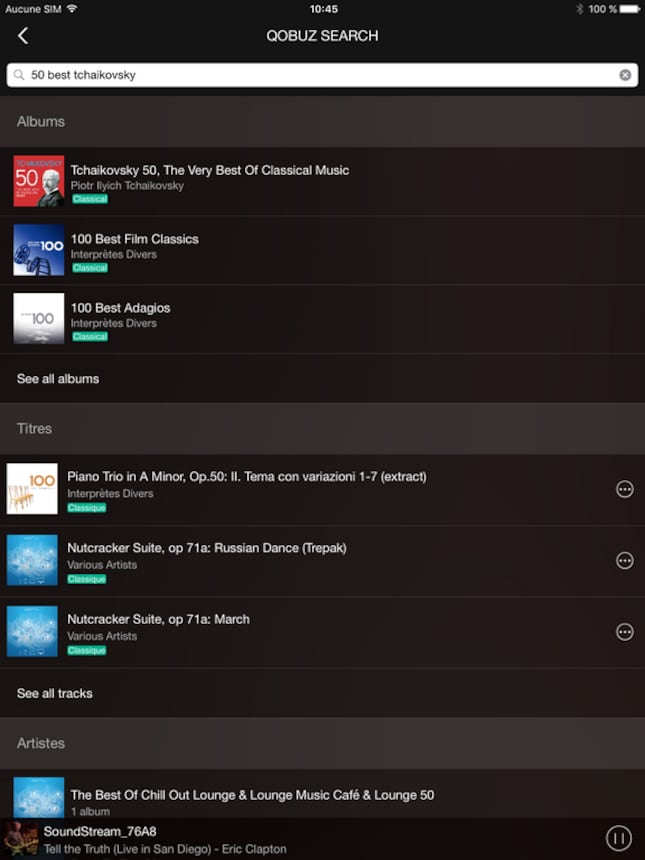Screen dimensions: 645x860
Task: Tap the QOBUZ SEARCH title
Action: coord(322,36)
